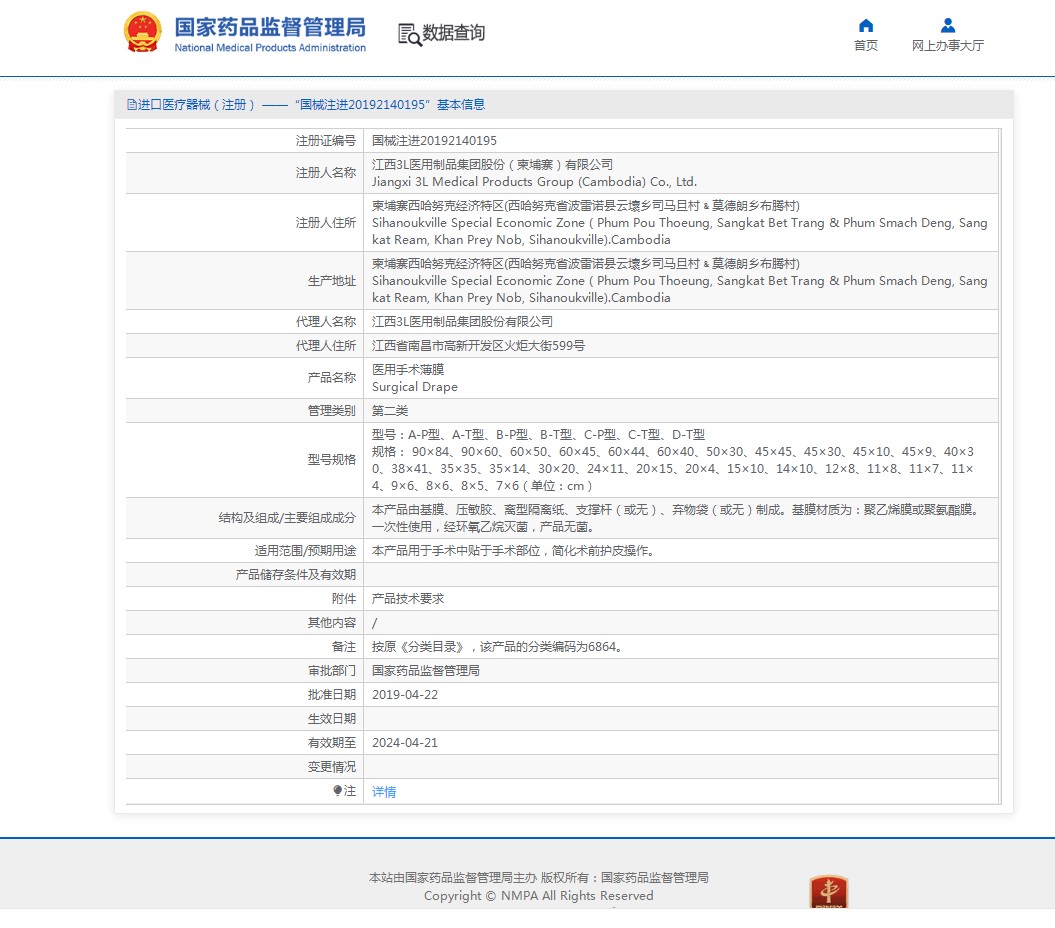The width and height of the screenshot is (1055, 928).
Task: Click the 批准日期 label
Action: [332, 694]
